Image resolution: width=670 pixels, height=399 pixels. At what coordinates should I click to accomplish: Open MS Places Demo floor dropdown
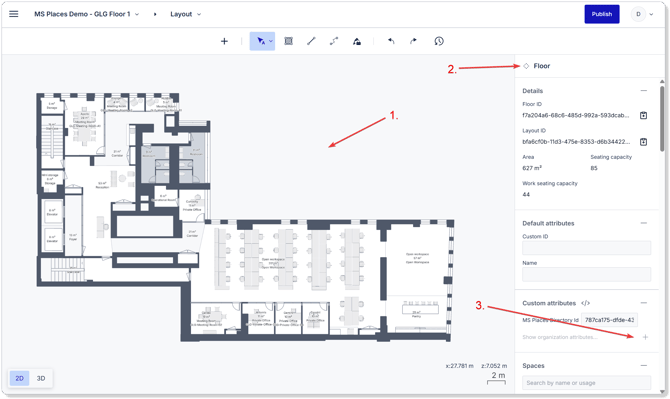tap(87, 14)
